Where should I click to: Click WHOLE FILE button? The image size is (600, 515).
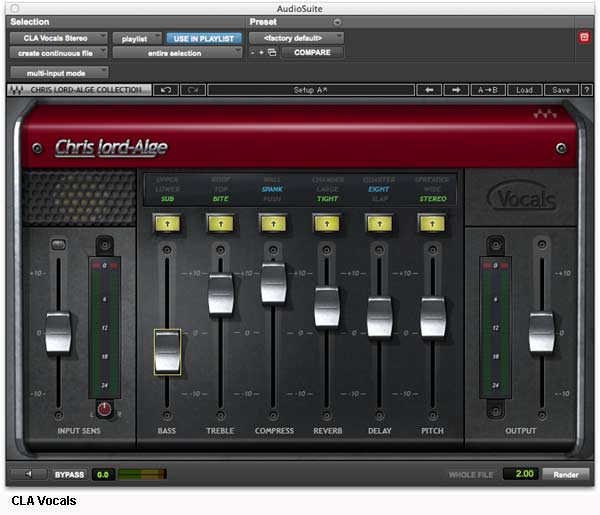click(x=471, y=474)
